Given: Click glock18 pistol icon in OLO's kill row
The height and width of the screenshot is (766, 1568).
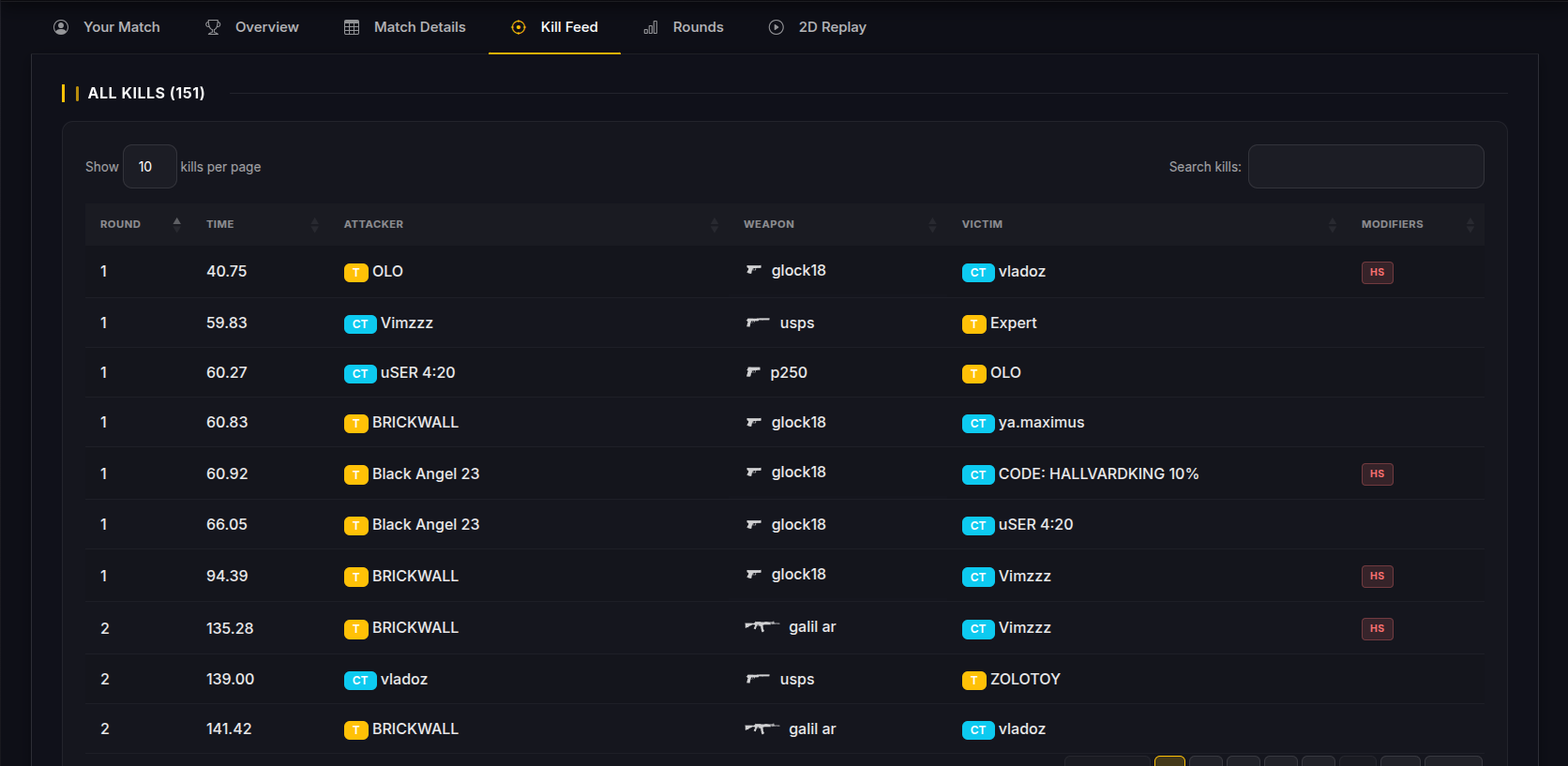Looking at the screenshot, I should coord(754,270).
